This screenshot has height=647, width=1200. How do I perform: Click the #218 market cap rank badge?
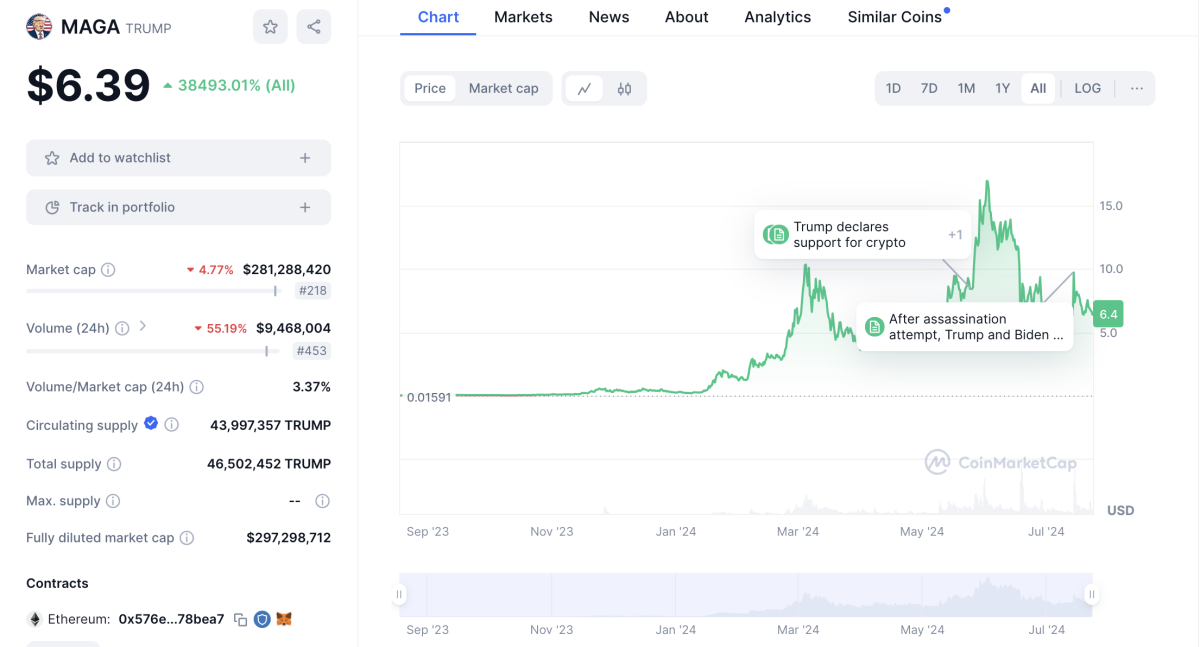(x=313, y=291)
